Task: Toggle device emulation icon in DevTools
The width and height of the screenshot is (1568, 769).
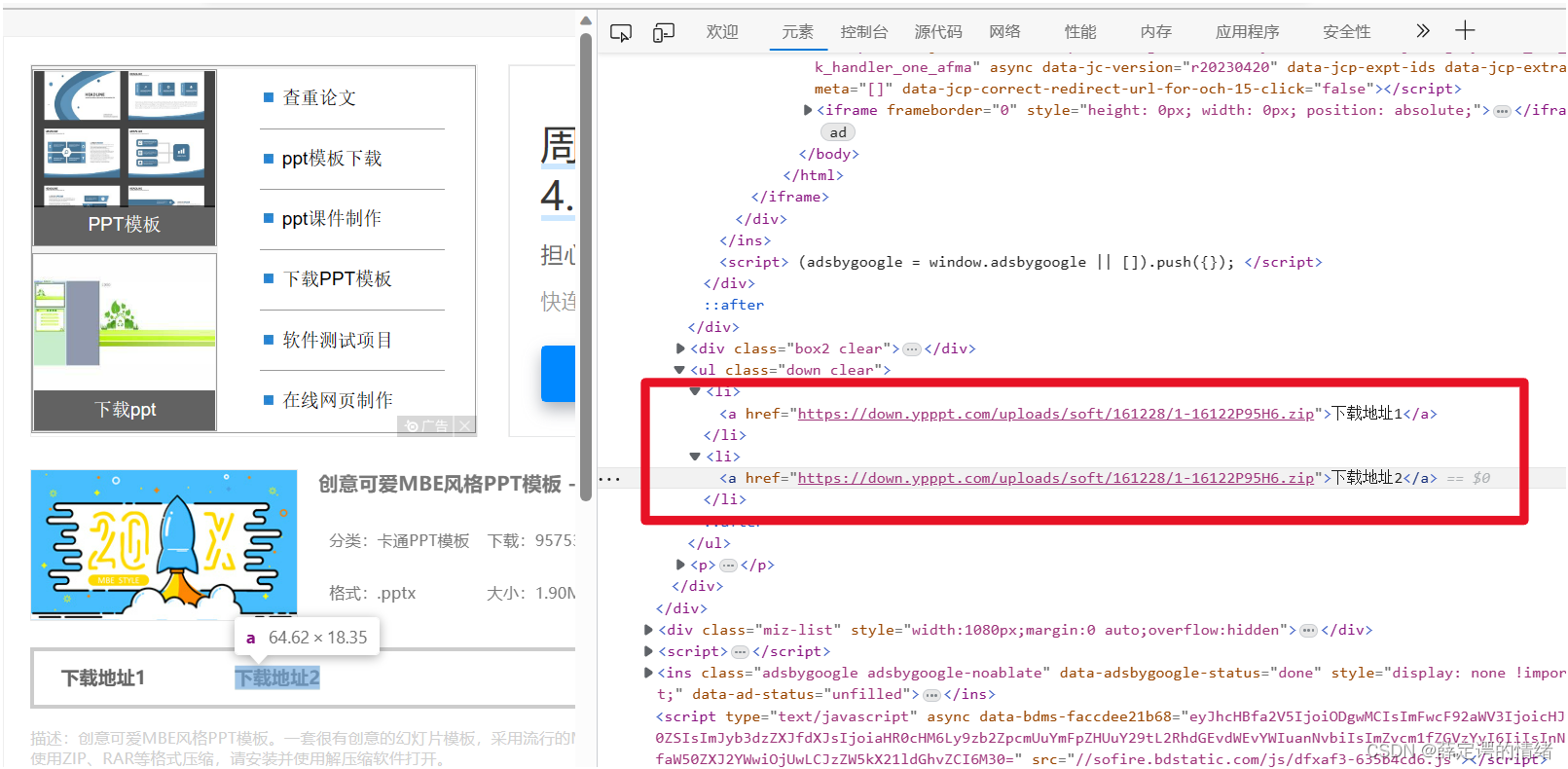Action: [663, 33]
